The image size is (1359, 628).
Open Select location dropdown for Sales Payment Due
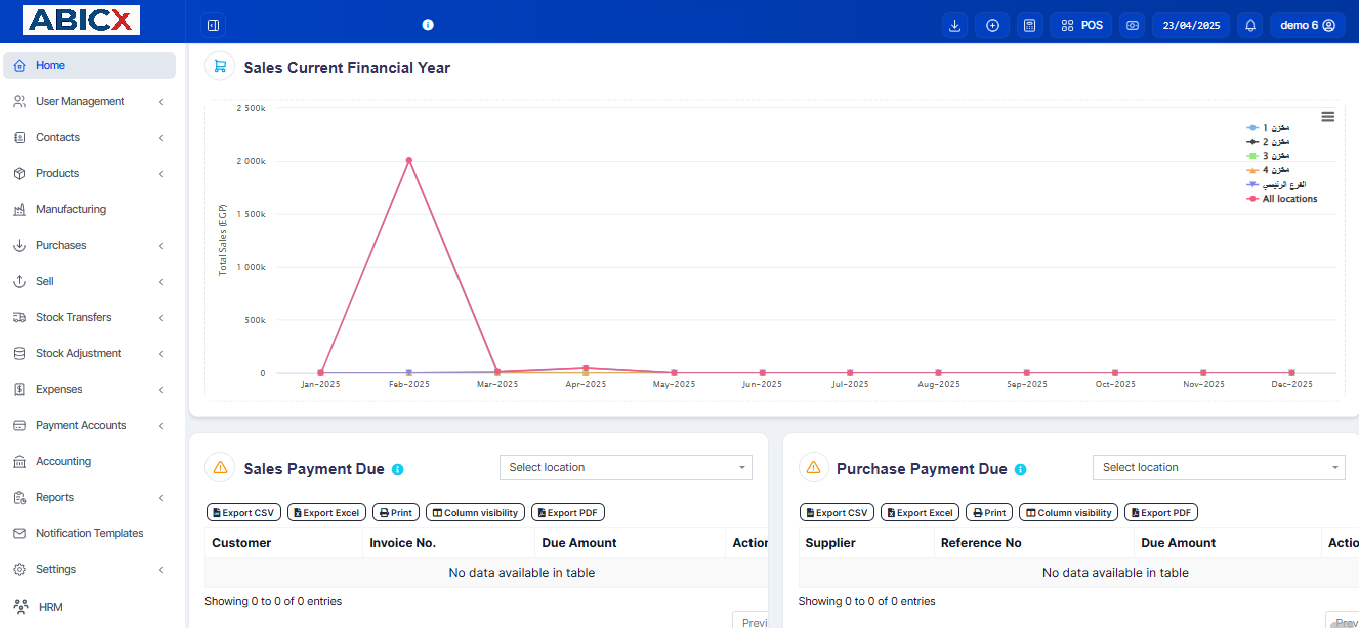coord(626,467)
